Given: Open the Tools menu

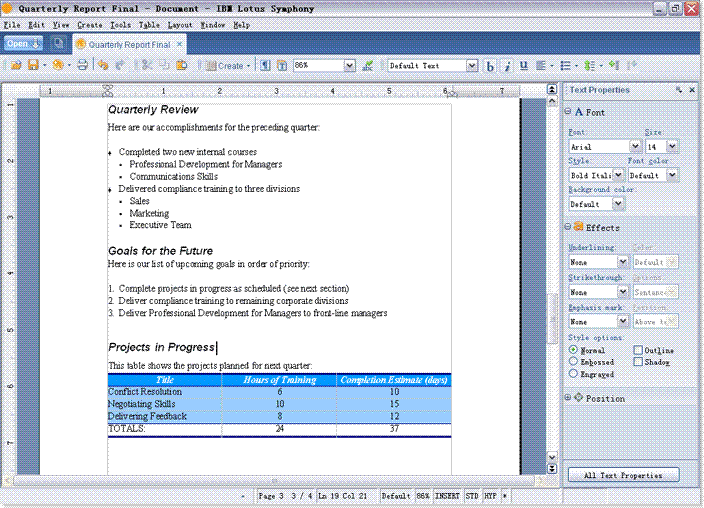Looking at the screenshot, I should [121, 25].
